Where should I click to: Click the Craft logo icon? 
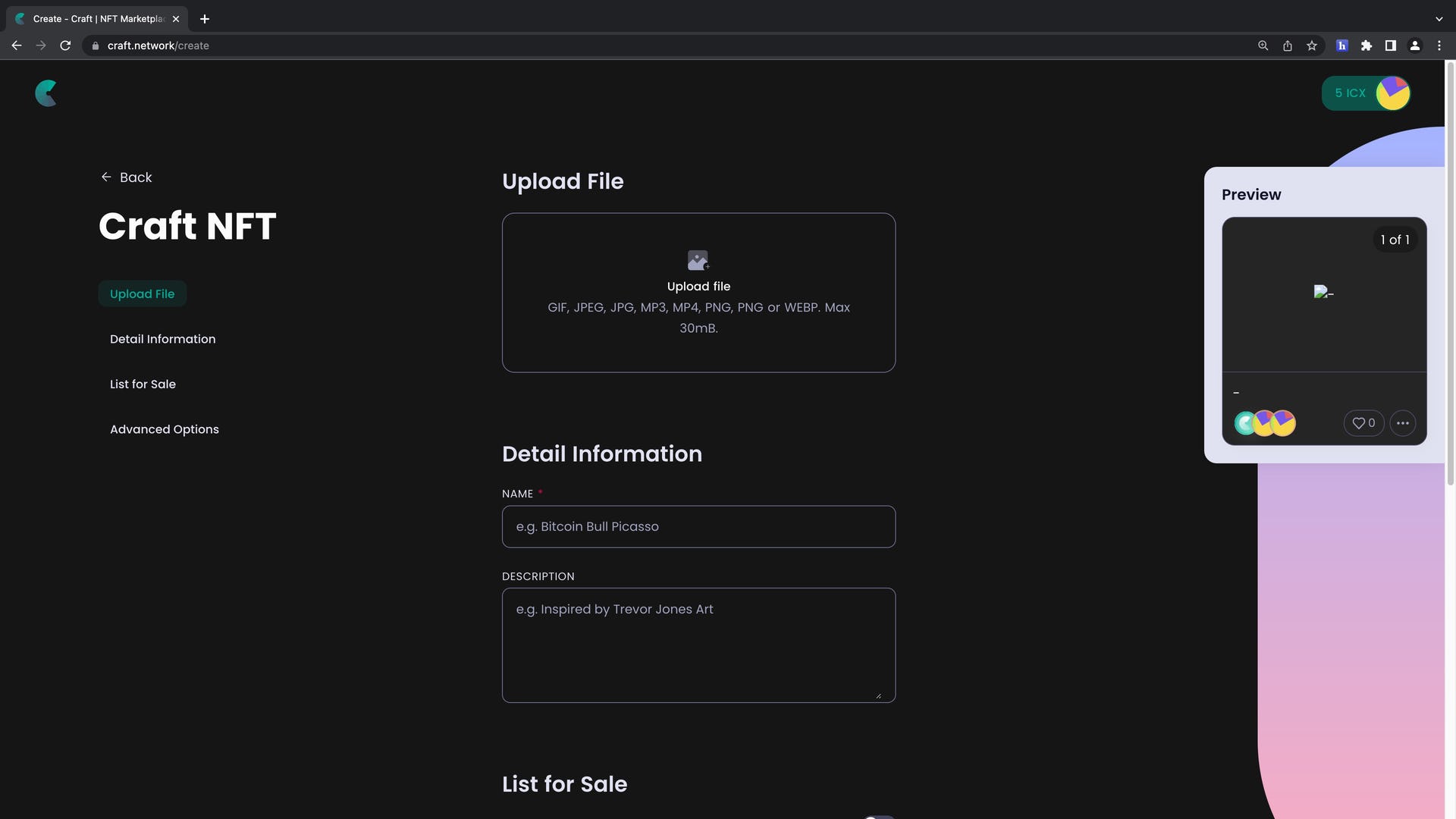pyautogui.click(x=46, y=93)
